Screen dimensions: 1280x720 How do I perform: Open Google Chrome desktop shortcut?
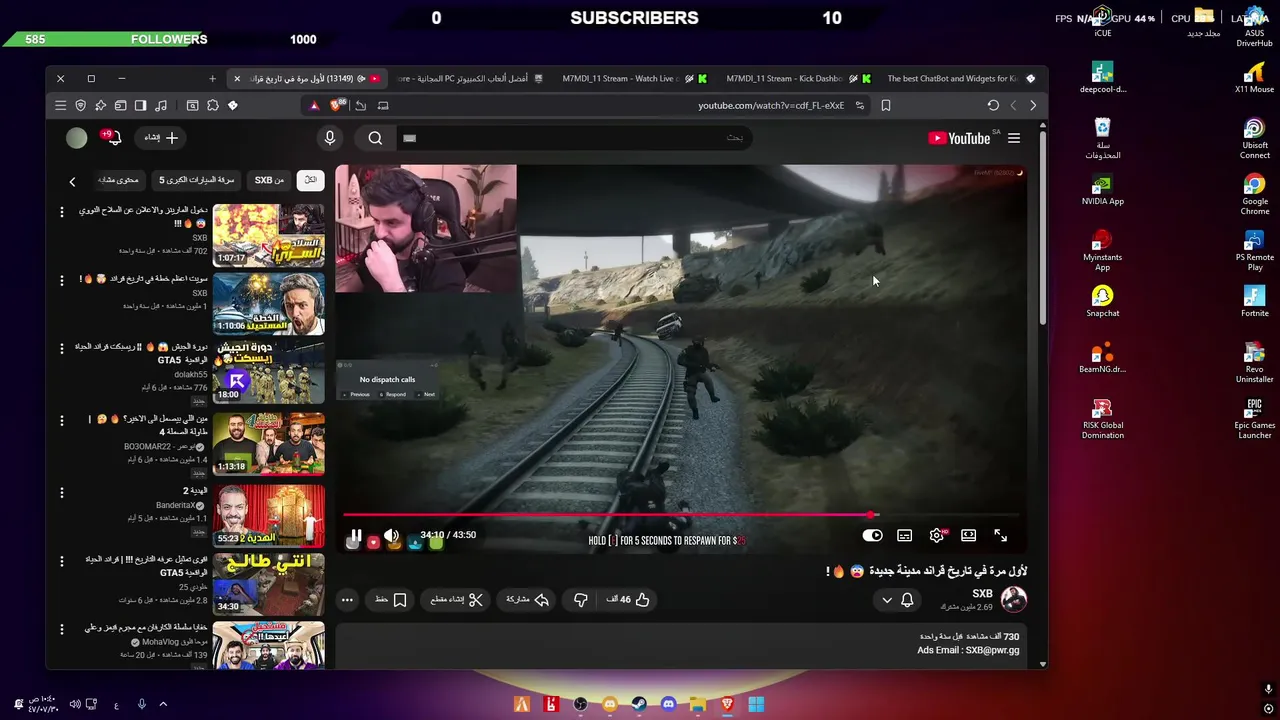point(1254,194)
